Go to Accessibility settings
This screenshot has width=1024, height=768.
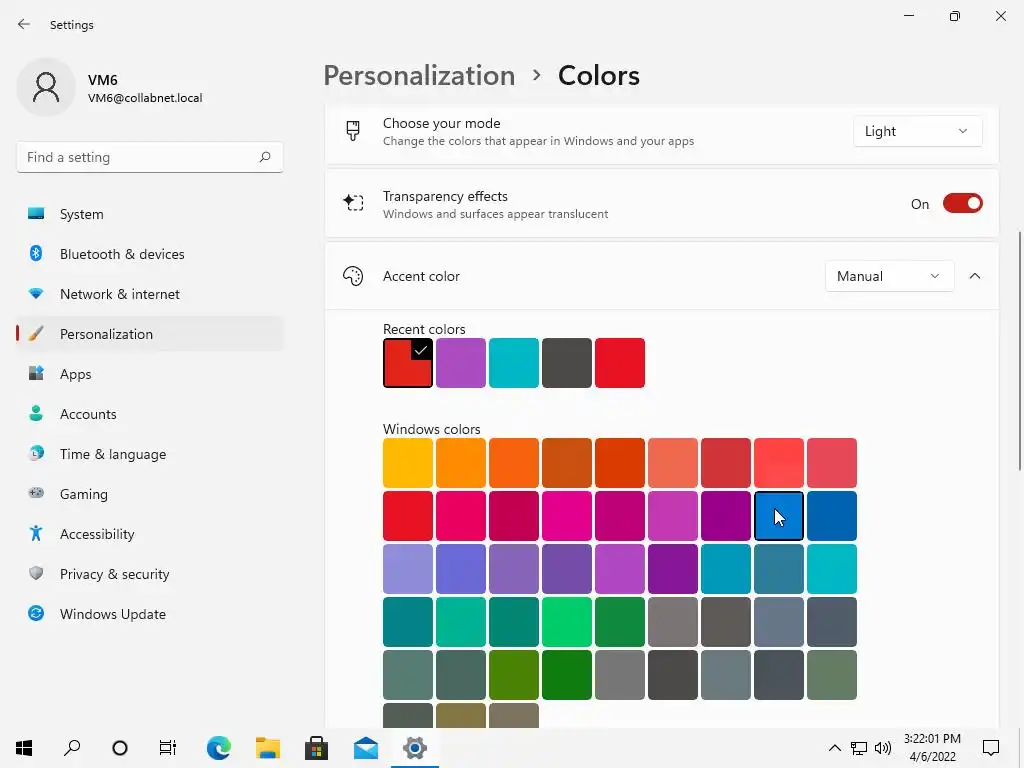[x=150, y=534]
